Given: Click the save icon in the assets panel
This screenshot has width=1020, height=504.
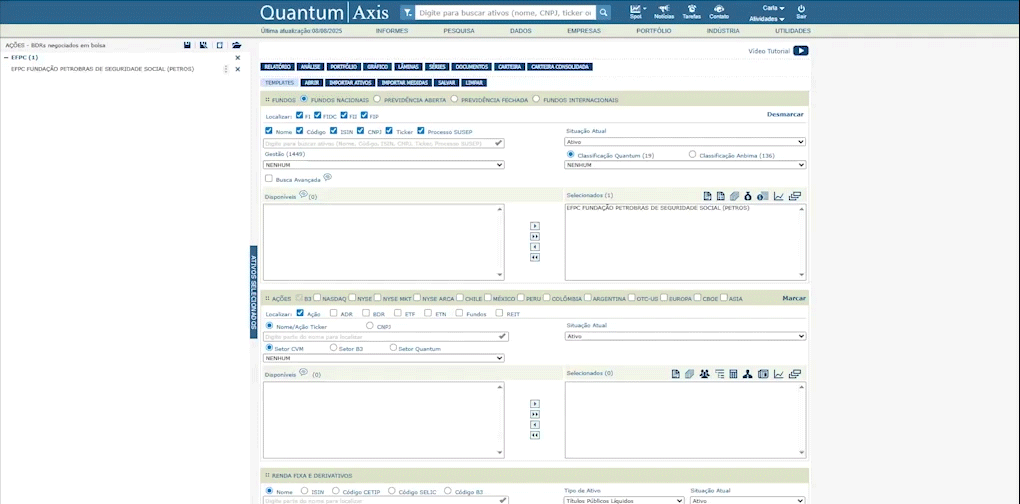Looking at the screenshot, I should click(x=187, y=46).
